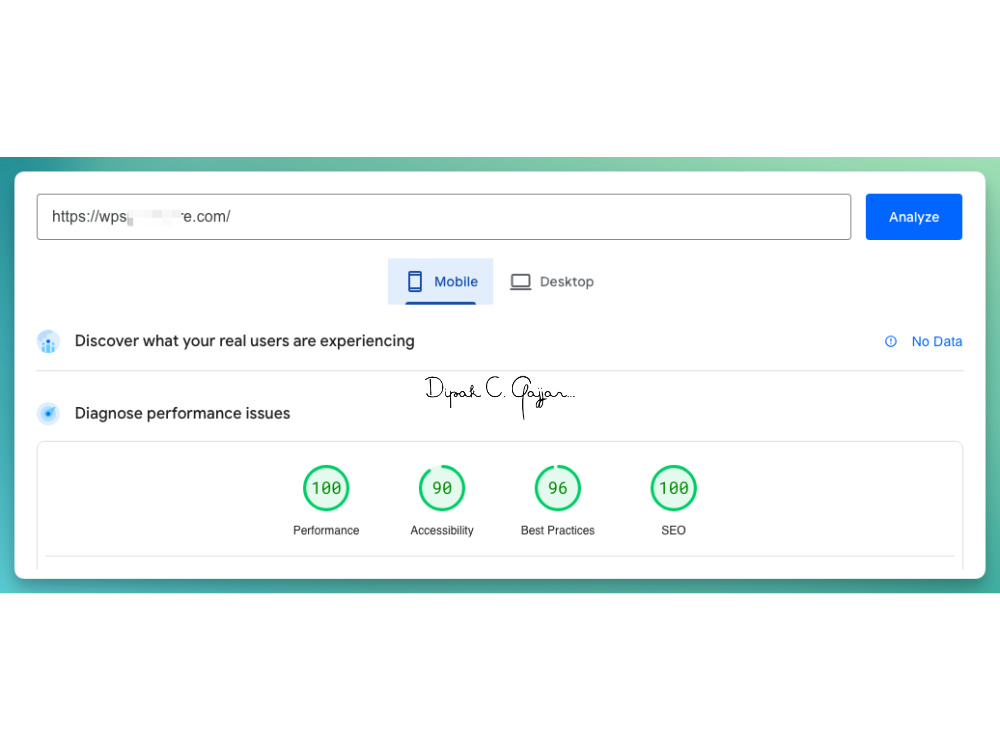Click the Analyze button

pyautogui.click(x=913, y=217)
